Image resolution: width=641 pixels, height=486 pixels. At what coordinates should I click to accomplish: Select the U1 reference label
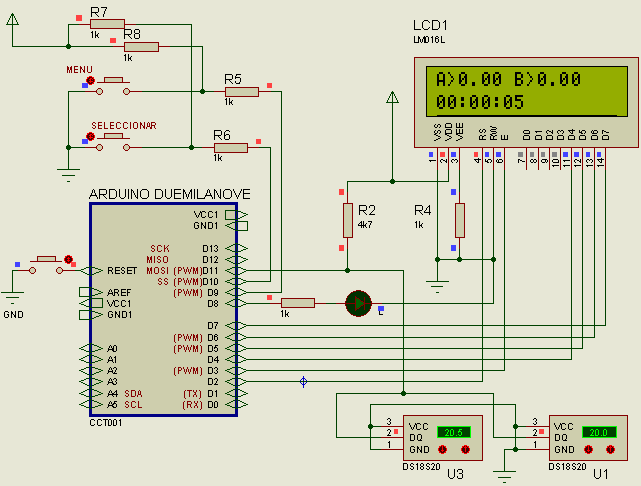(x=601, y=474)
